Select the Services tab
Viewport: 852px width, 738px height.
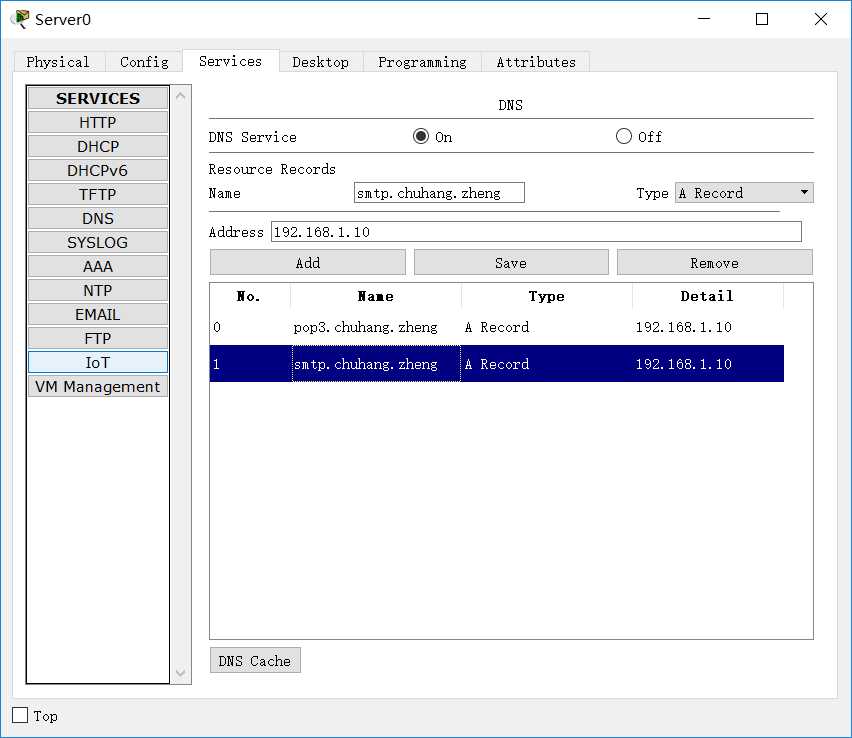pos(230,61)
